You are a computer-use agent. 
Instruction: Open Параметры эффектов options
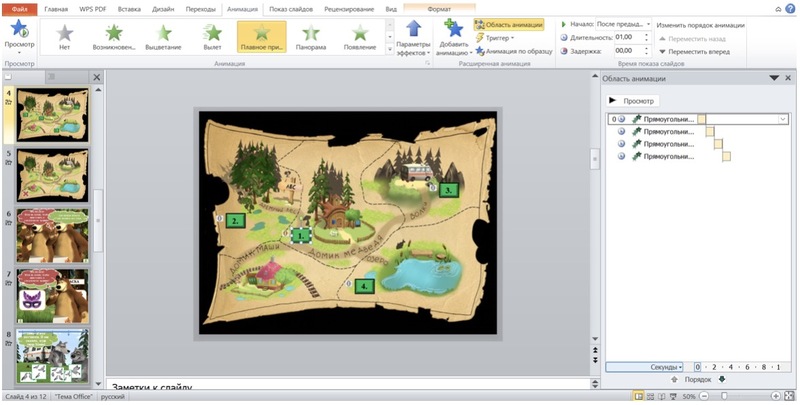point(413,37)
